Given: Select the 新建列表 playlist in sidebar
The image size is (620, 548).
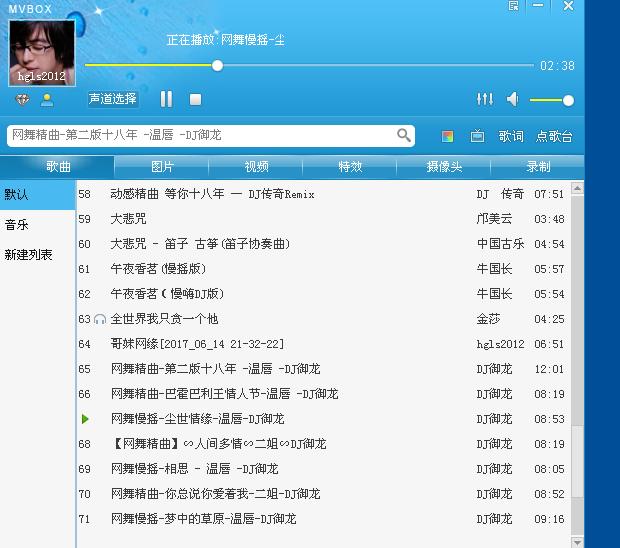Looking at the screenshot, I should point(29,255).
